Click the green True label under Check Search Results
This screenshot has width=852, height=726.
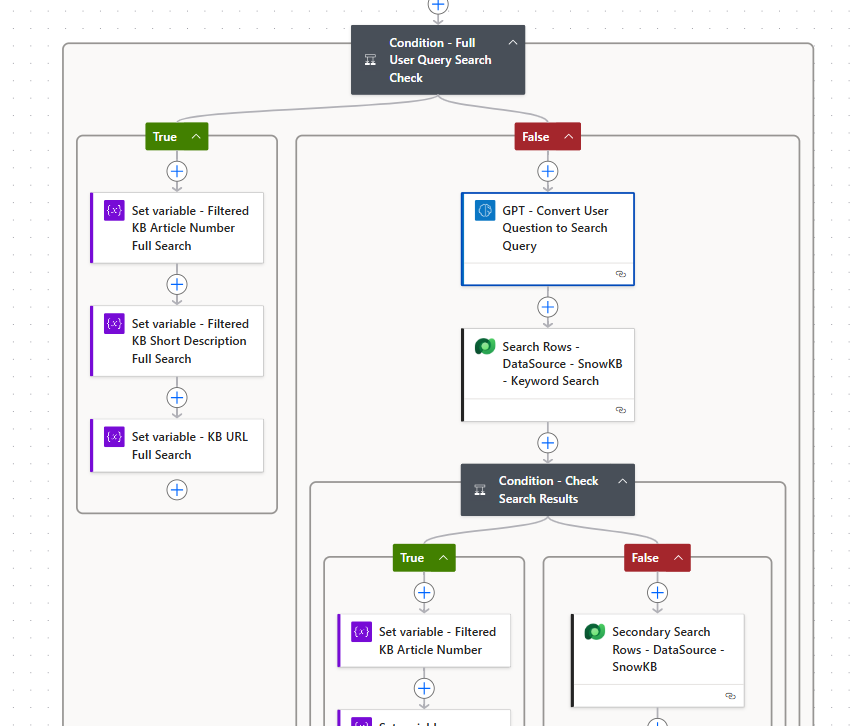(x=412, y=558)
